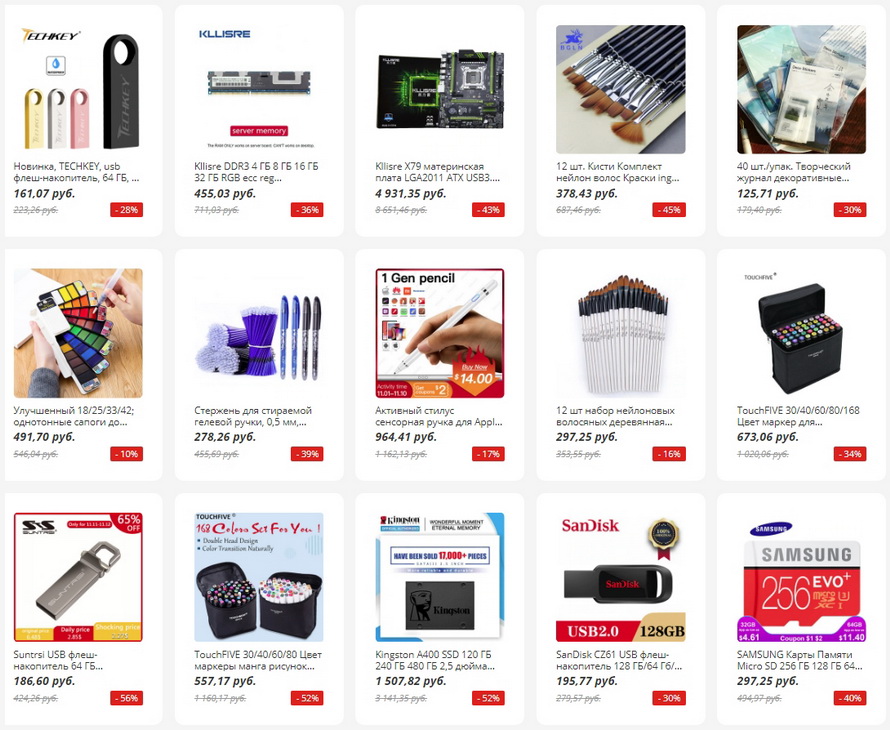The width and height of the screenshot is (890, 730).
Task: Open the erasable gel pen refills image
Action: click(259, 333)
